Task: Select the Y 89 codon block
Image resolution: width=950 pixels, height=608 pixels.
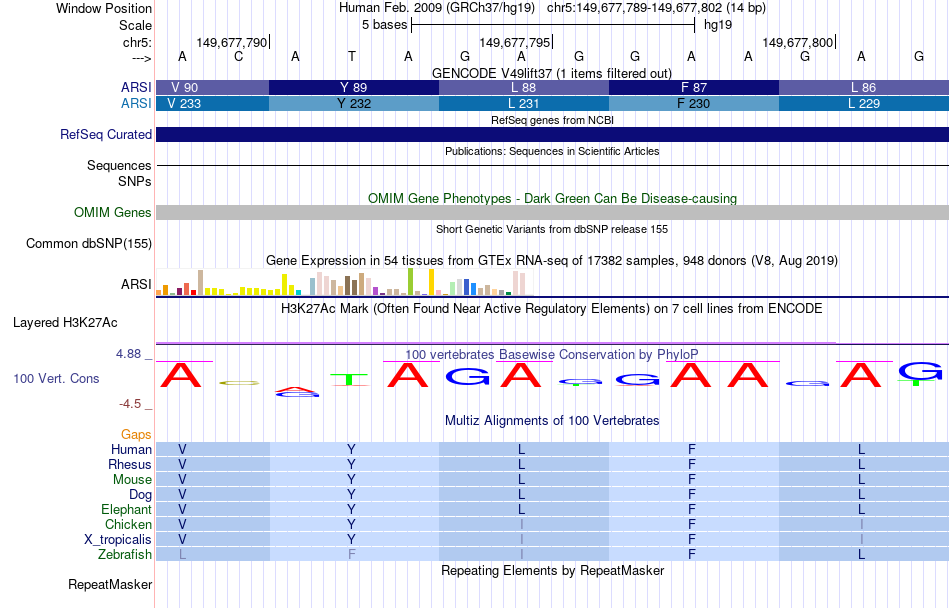Action: (354, 87)
